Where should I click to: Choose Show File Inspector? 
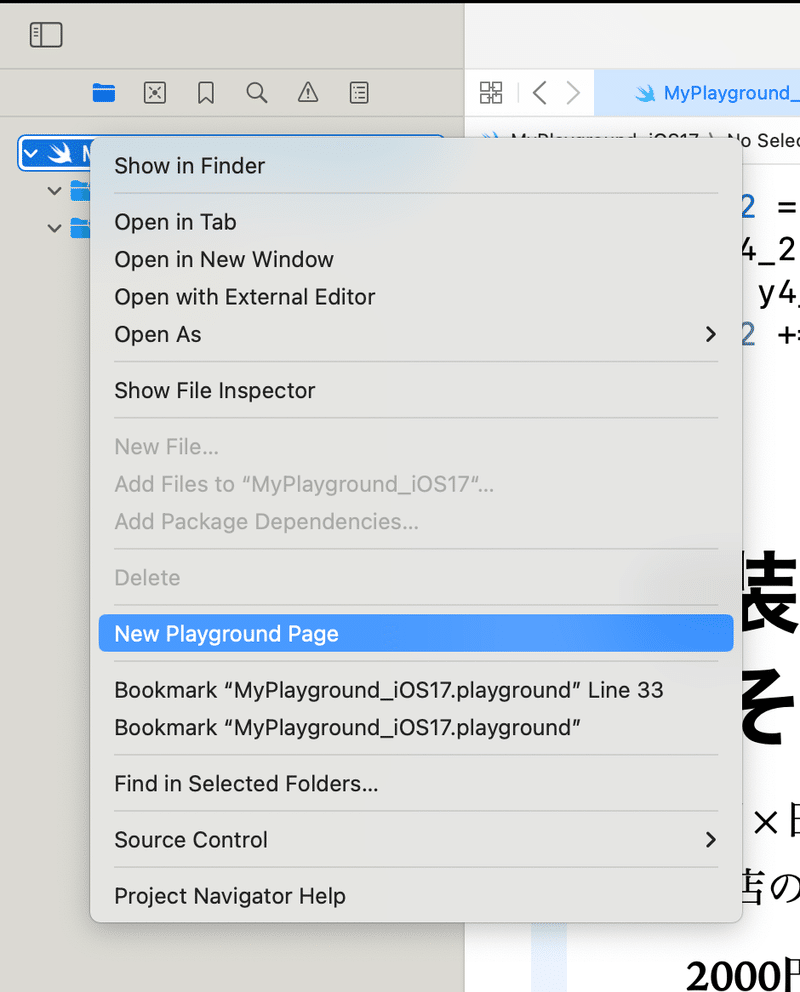[416, 390]
